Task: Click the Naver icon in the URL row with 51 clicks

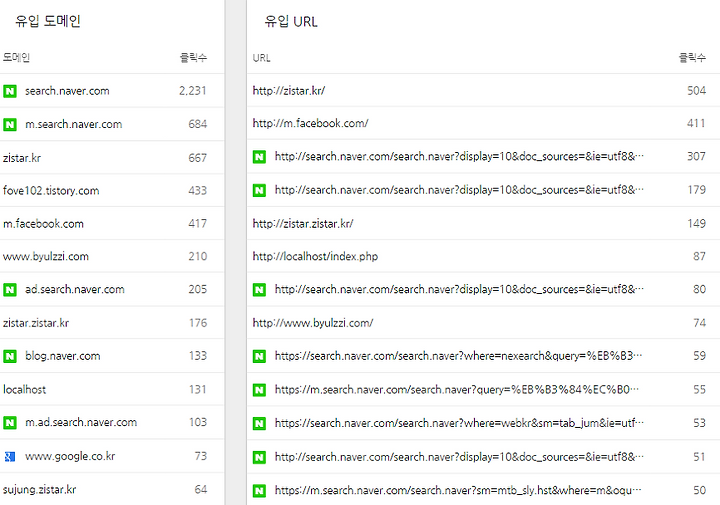Action: pos(259,457)
